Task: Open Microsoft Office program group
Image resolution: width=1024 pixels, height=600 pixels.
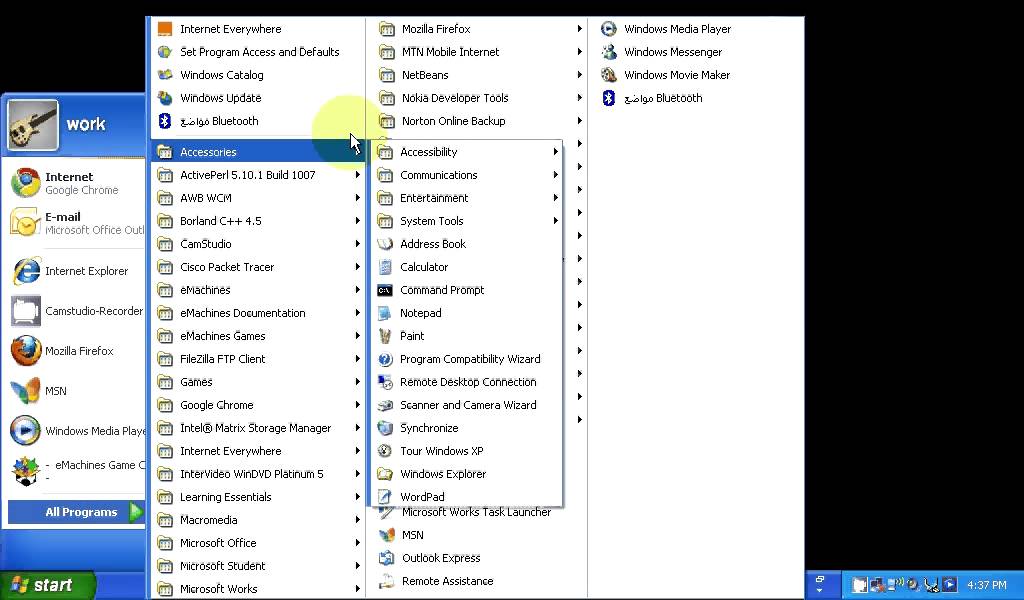Action: coord(257,543)
